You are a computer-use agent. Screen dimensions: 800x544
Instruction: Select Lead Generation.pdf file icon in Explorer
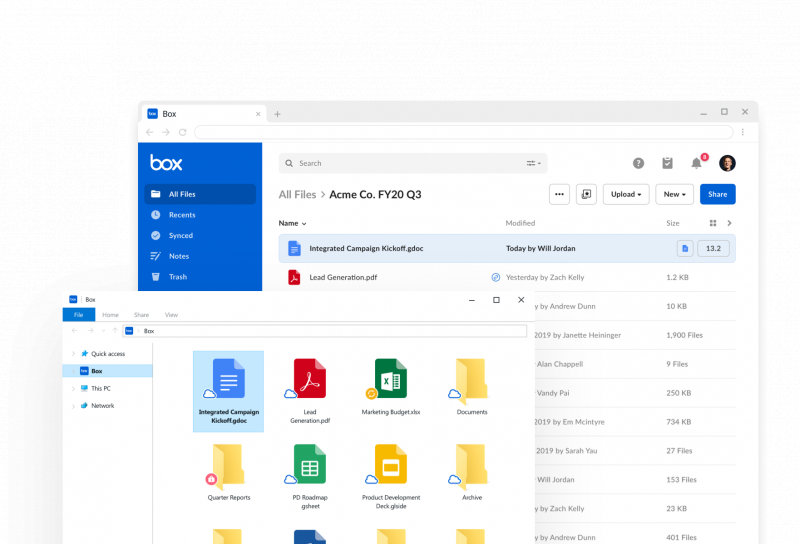[x=310, y=378]
